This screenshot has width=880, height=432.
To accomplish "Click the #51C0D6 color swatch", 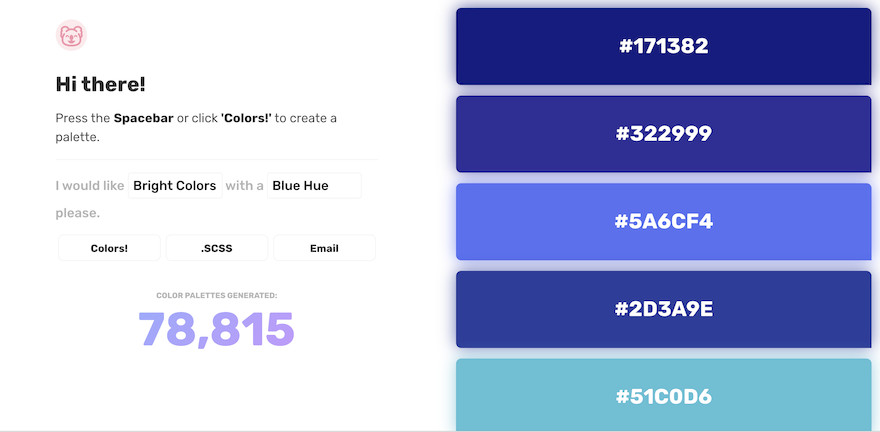I will tap(664, 395).
